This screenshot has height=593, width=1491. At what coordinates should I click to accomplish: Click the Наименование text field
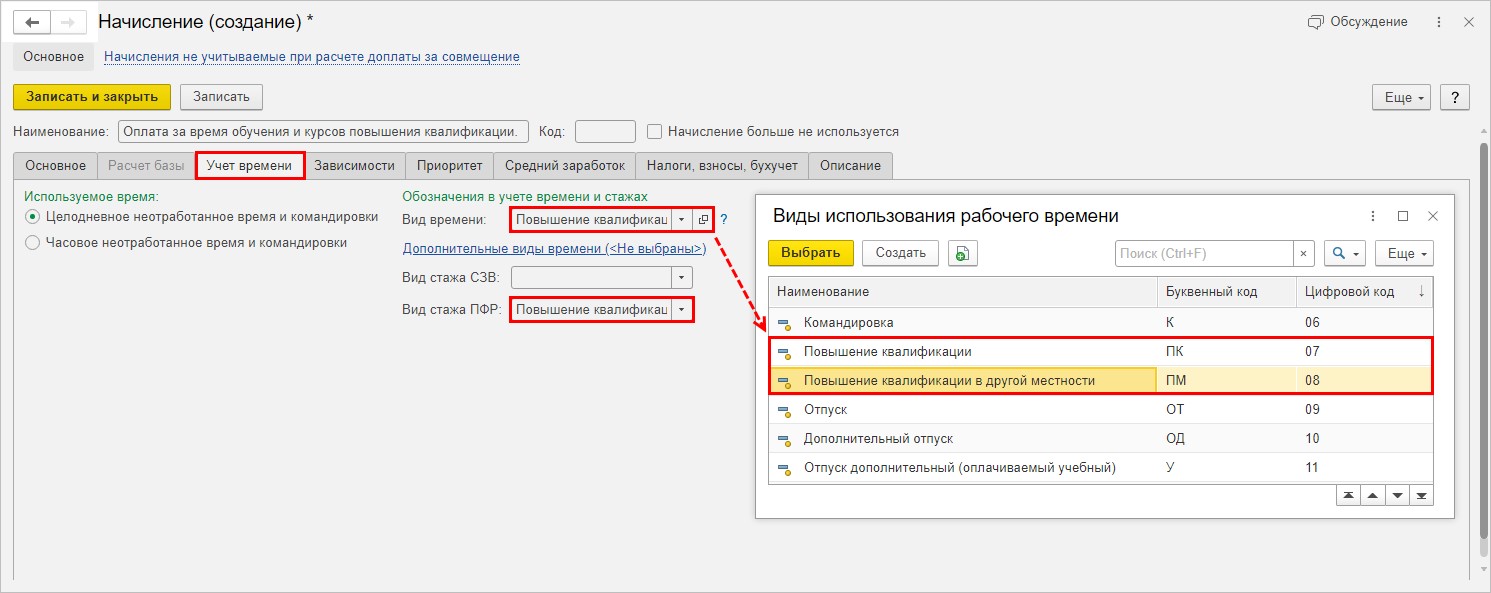[322, 131]
